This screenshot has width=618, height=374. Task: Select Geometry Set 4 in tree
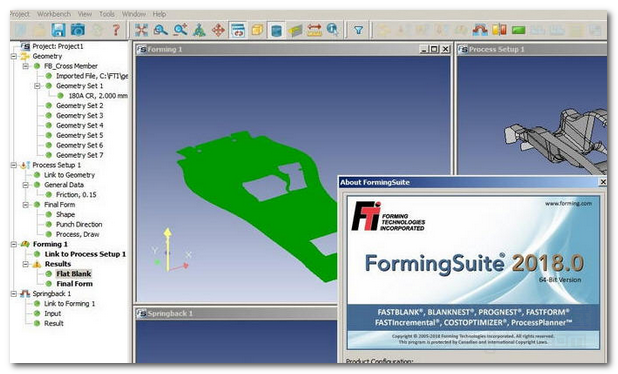tap(80, 125)
